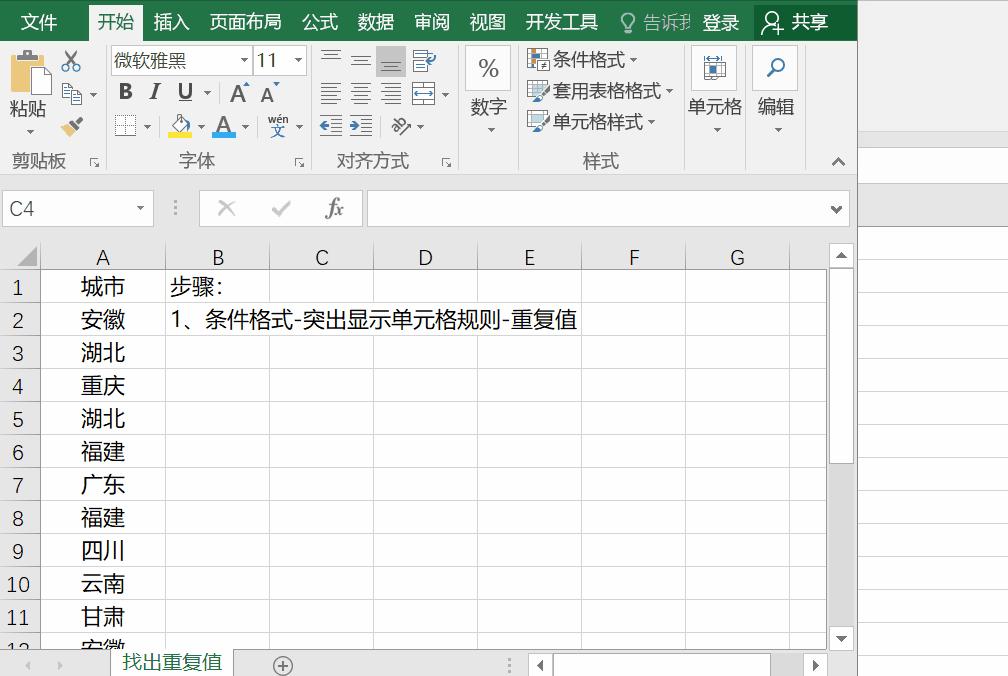
Task: Apply the Fill Color bucket icon
Action: (x=181, y=126)
